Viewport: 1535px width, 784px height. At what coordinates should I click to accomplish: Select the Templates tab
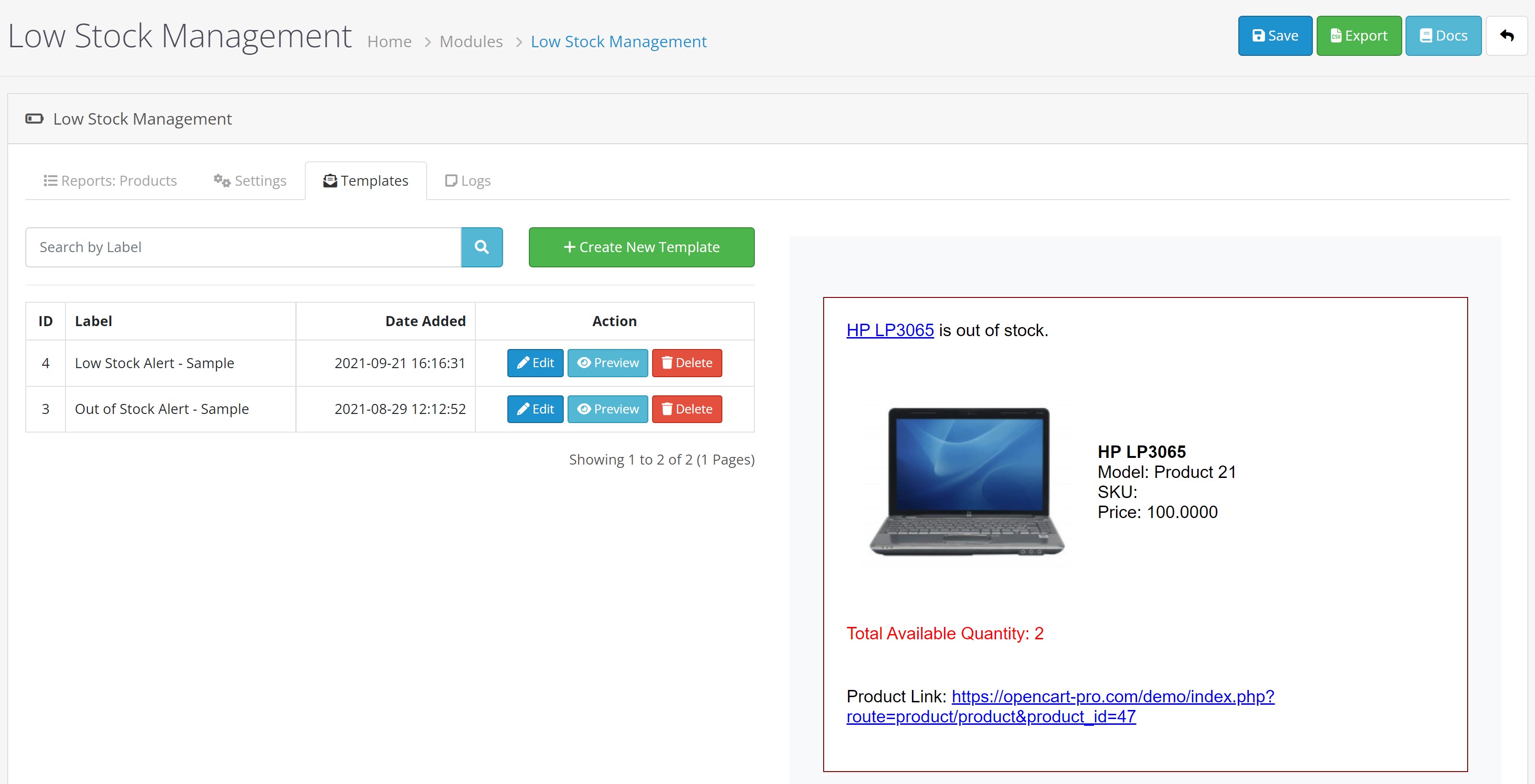point(366,180)
